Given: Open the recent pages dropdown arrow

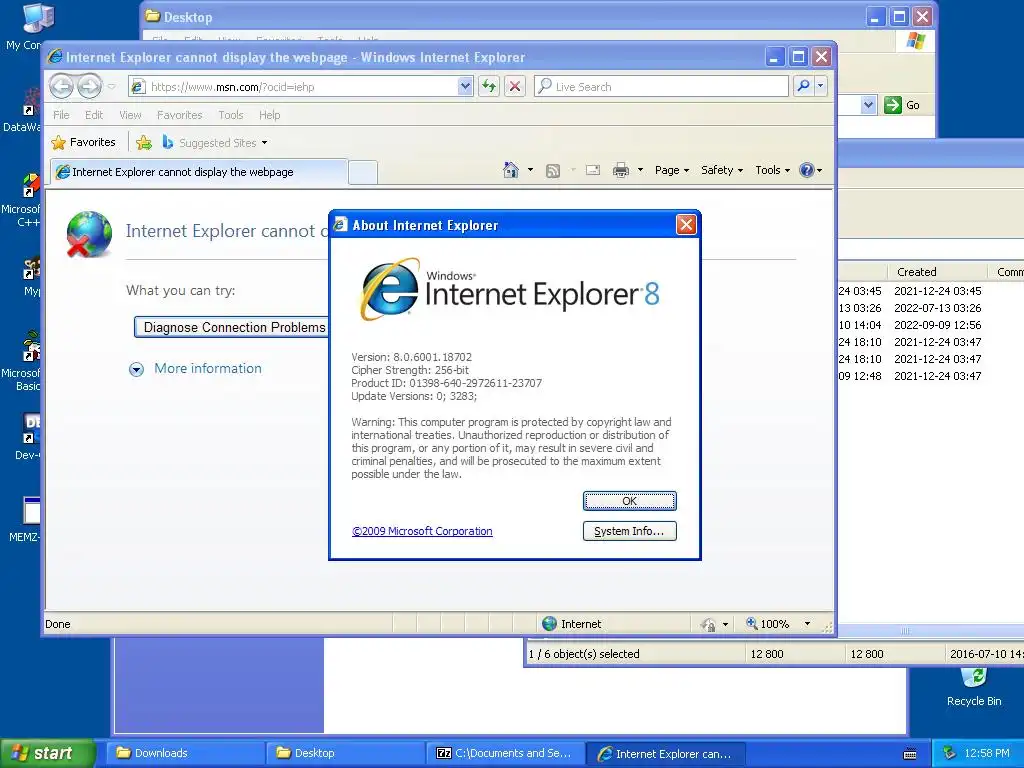Looking at the screenshot, I should click(112, 86).
